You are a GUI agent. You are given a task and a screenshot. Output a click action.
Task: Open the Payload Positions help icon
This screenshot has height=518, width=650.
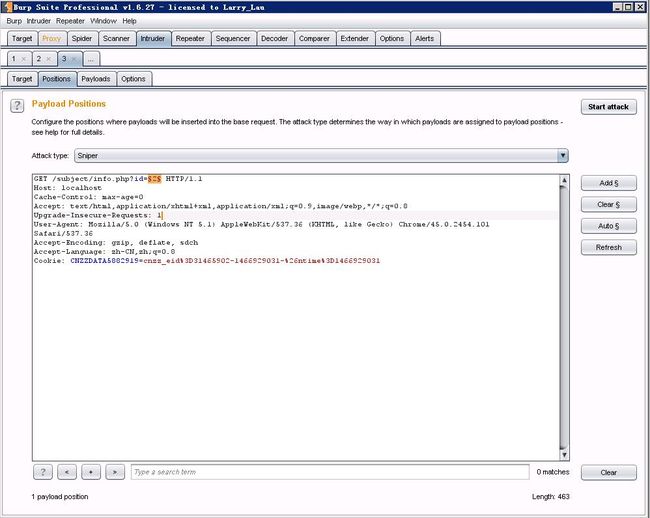[17, 106]
